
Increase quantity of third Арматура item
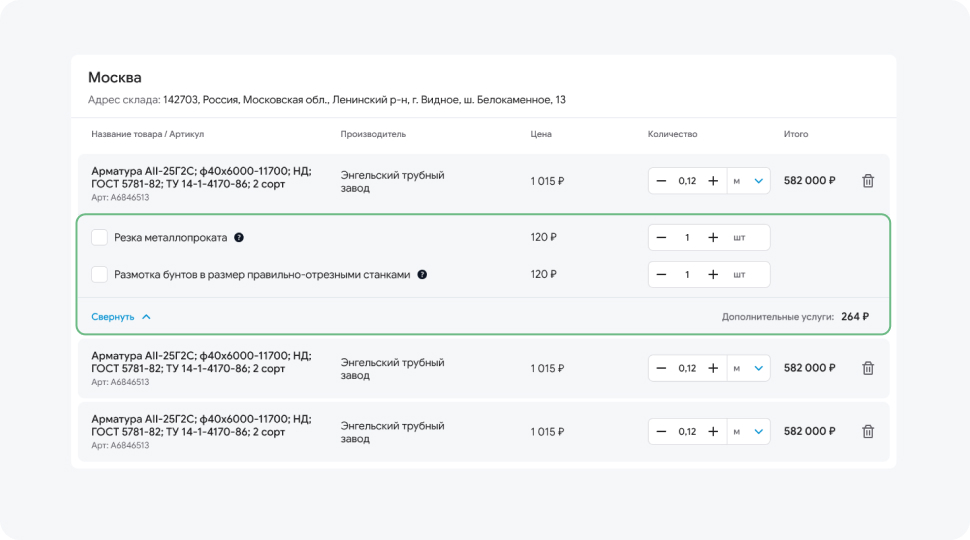(713, 431)
